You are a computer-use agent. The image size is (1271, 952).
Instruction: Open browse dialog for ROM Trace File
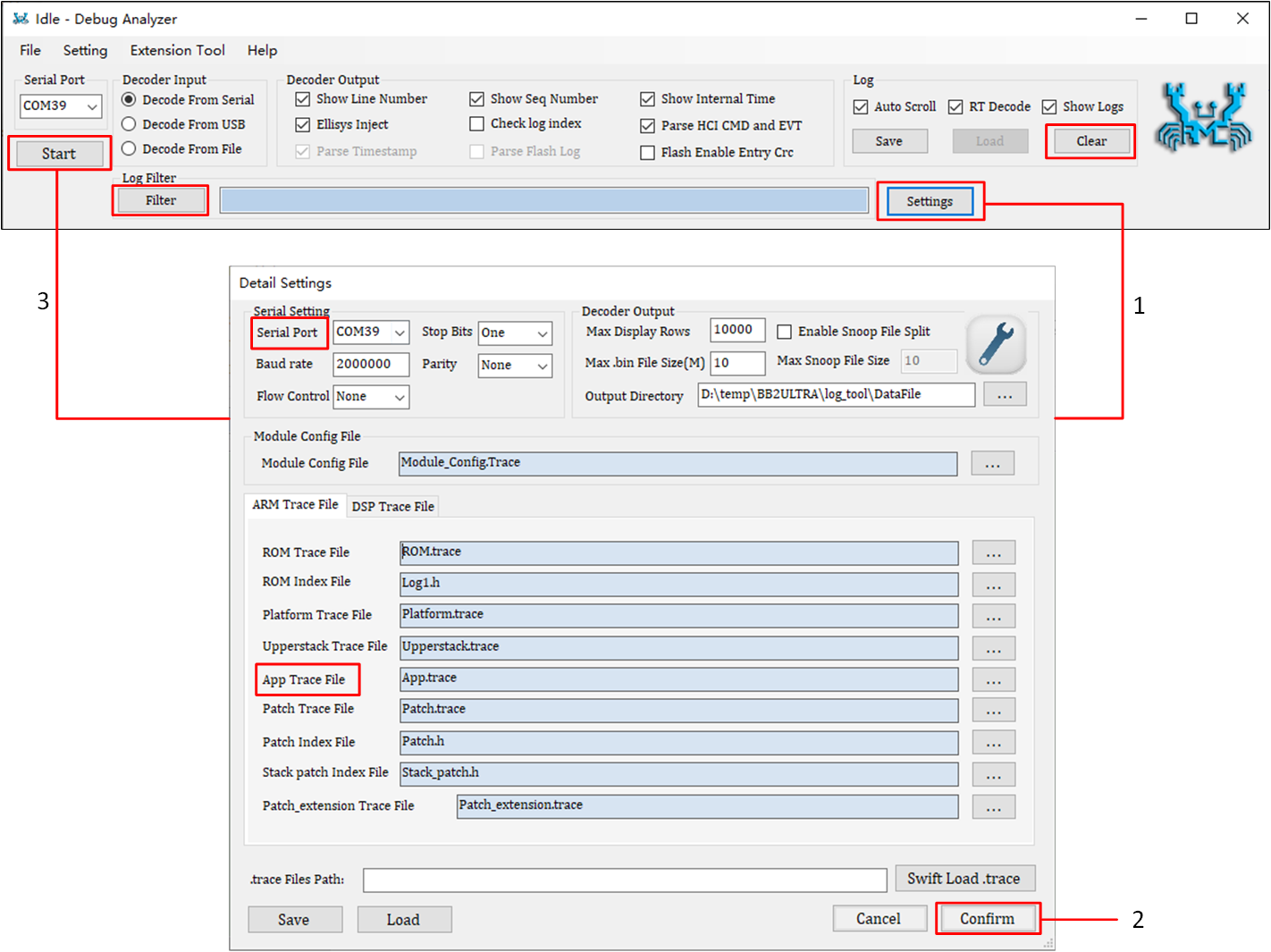993,553
